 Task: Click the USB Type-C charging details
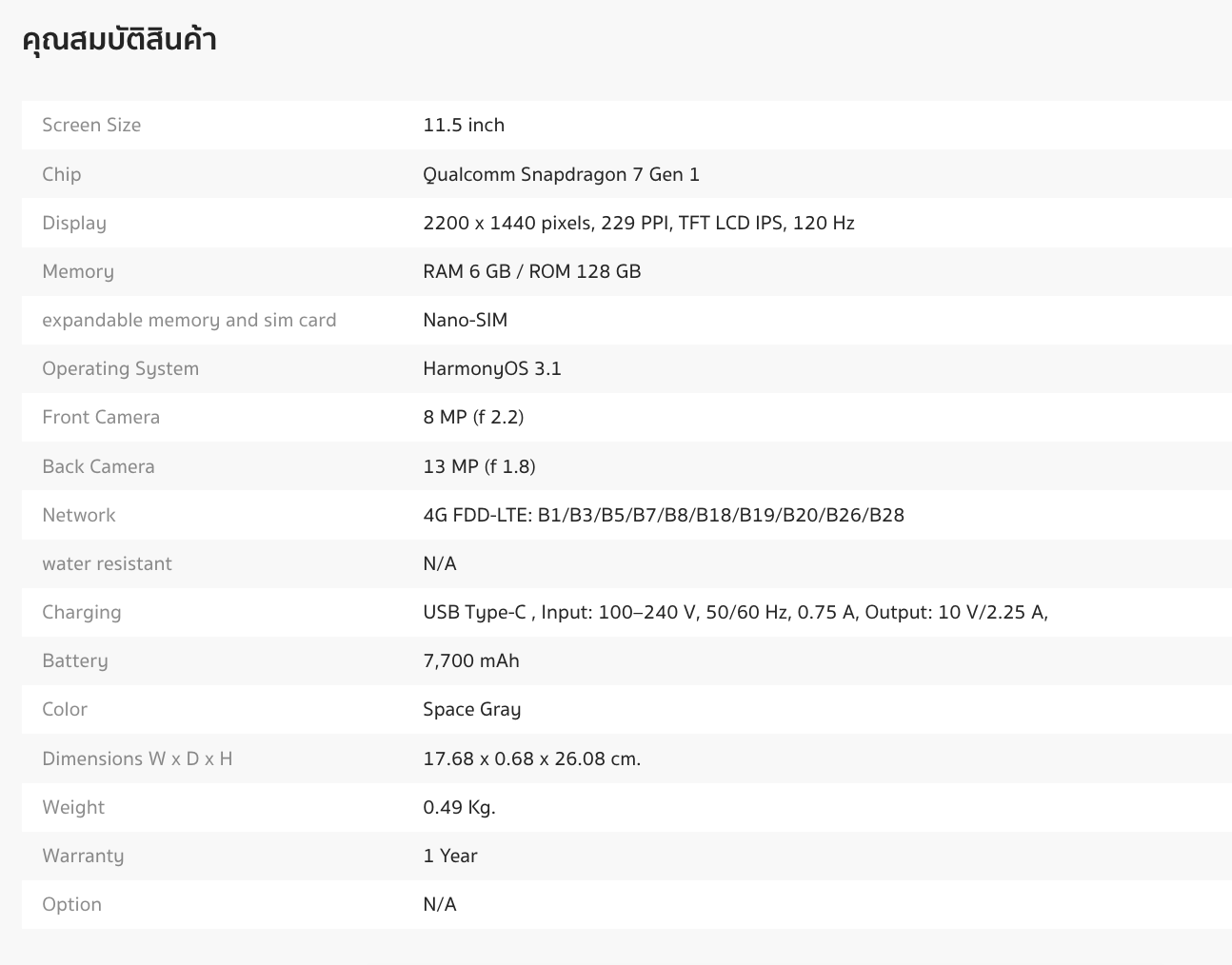pos(735,612)
